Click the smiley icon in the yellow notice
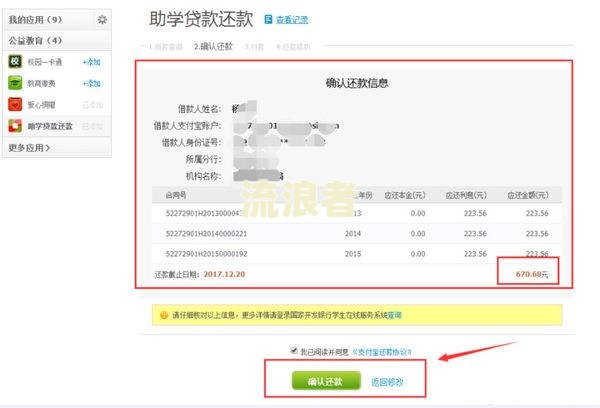Screen dimensions: 600x408 click(164, 315)
